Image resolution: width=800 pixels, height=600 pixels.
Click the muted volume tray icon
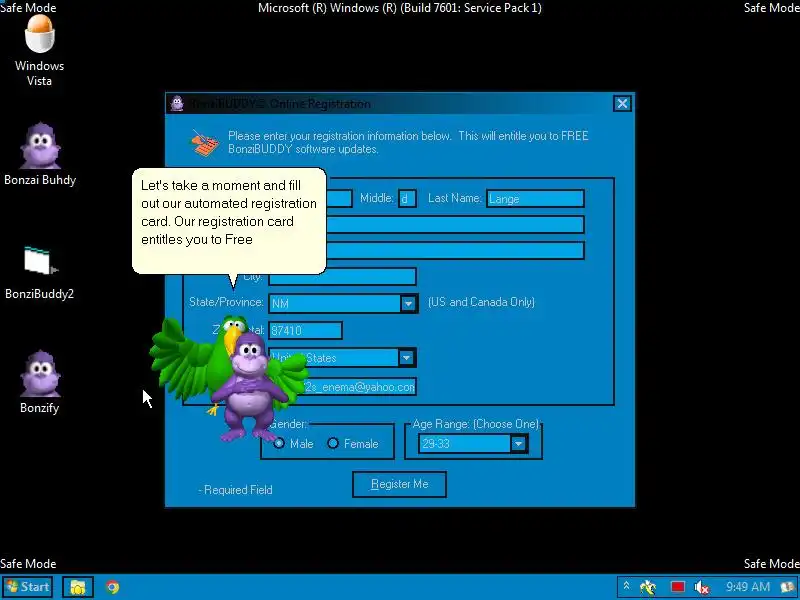[703, 587]
